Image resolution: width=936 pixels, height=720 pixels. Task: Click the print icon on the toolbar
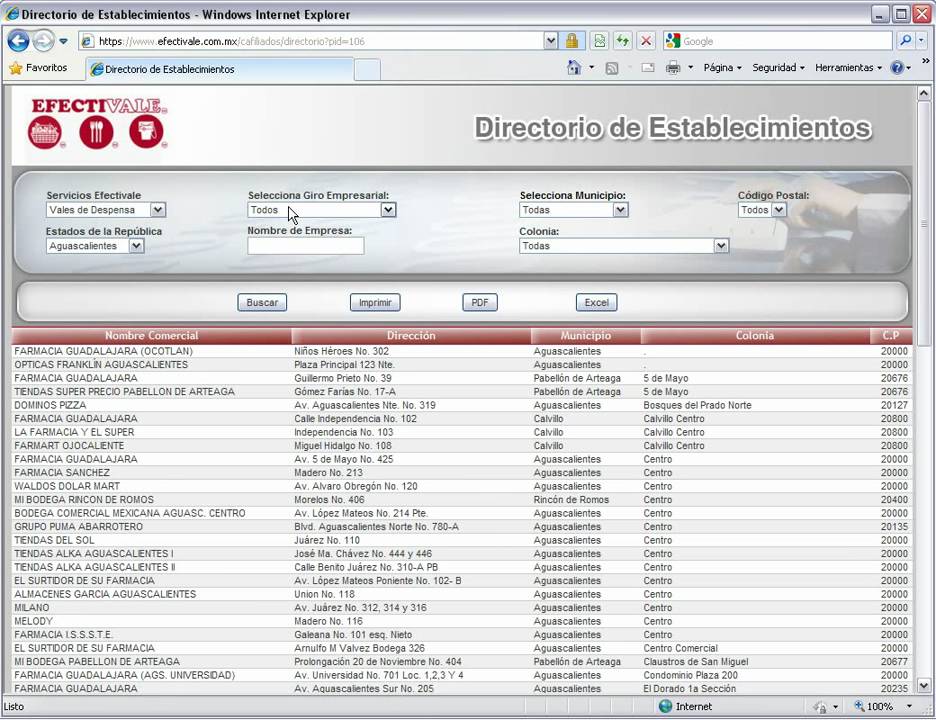point(672,66)
